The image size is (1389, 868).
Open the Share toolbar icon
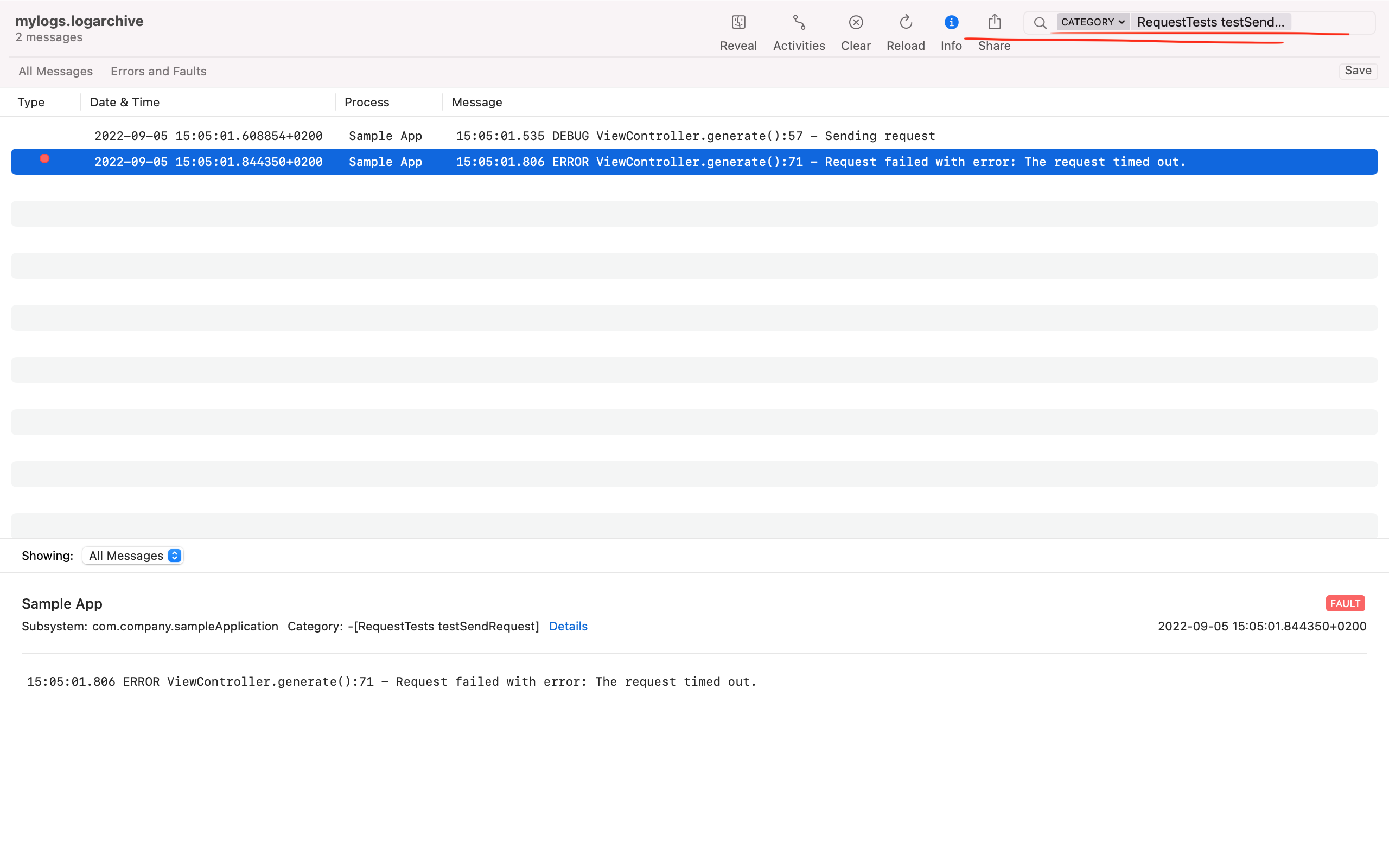995,22
